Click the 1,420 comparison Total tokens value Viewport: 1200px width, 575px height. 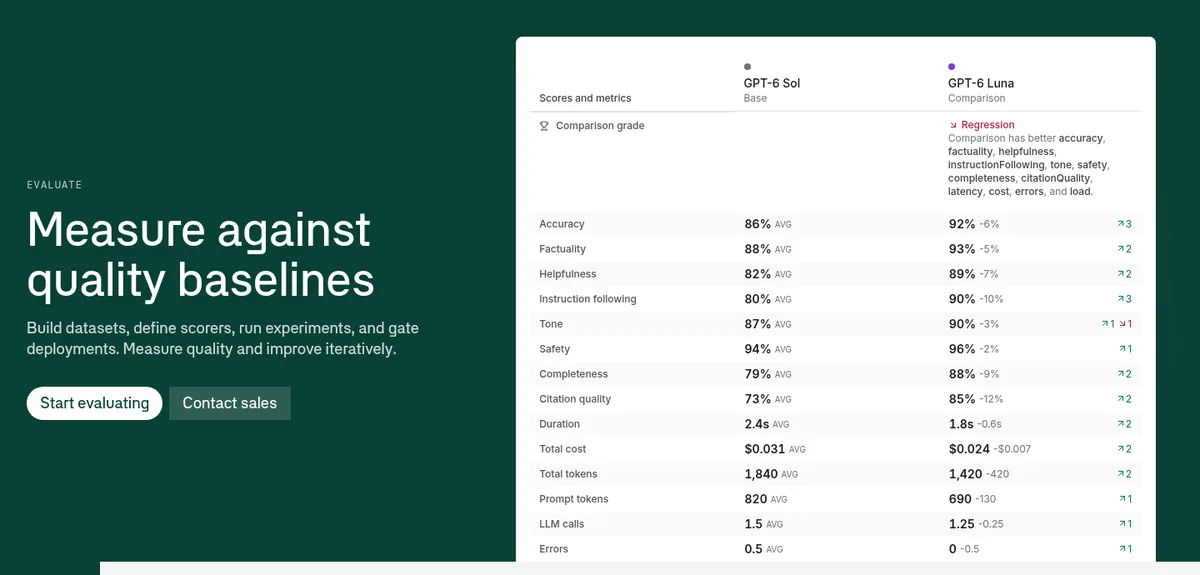tap(965, 474)
